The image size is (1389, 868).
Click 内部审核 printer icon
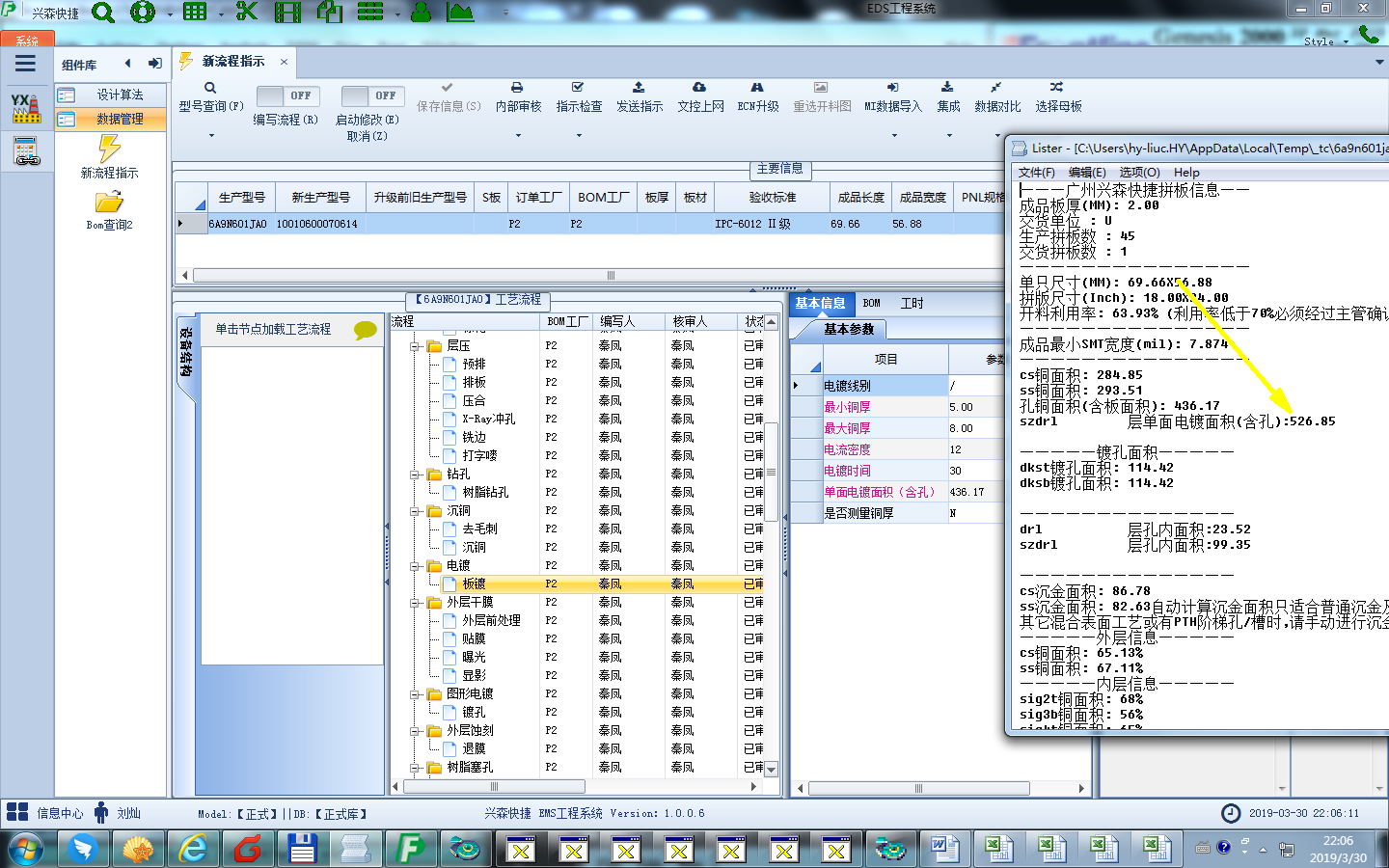[x=517, y=88]
